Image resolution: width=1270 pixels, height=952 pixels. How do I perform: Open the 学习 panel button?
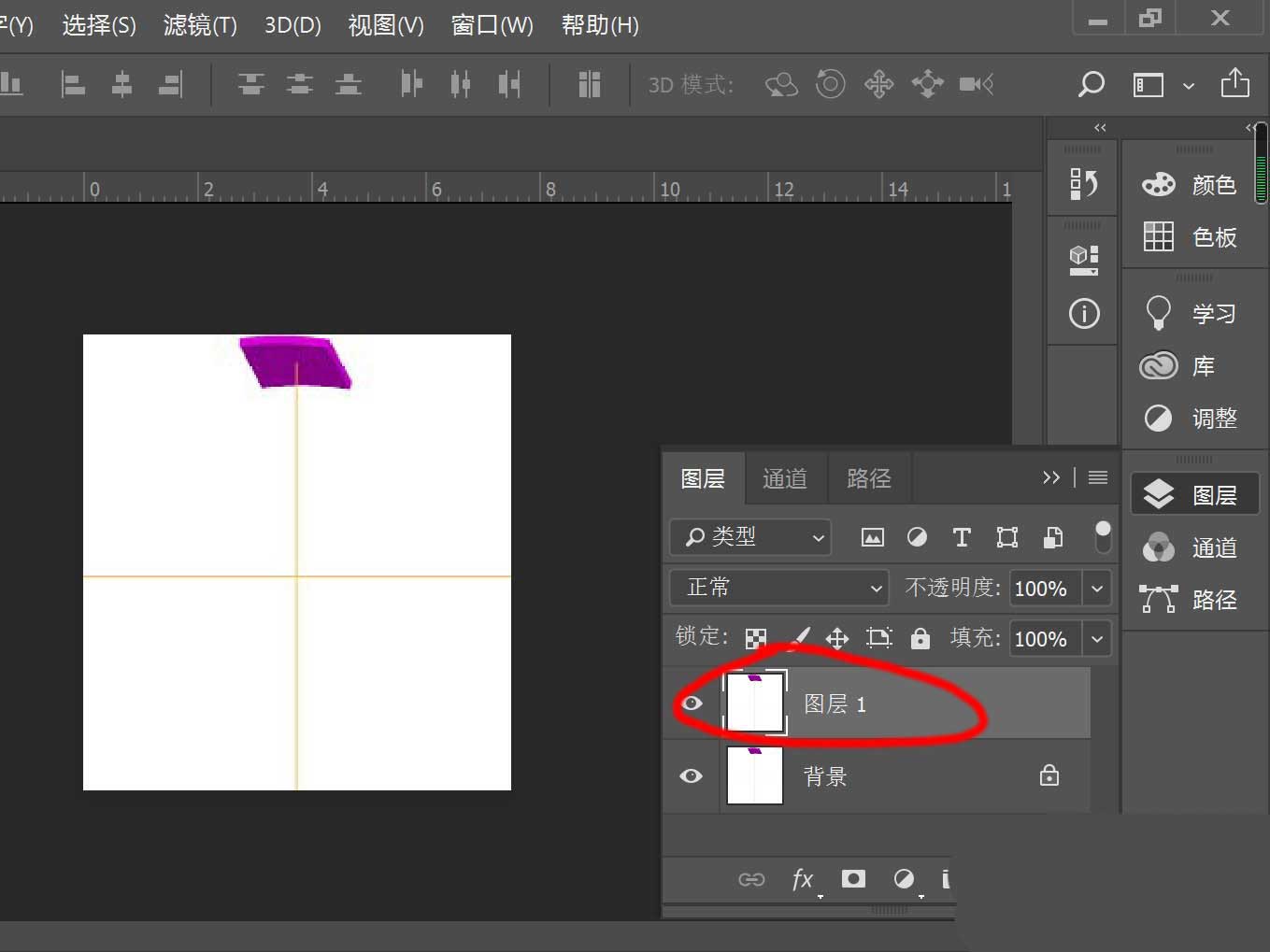[x=1191, y=314]
